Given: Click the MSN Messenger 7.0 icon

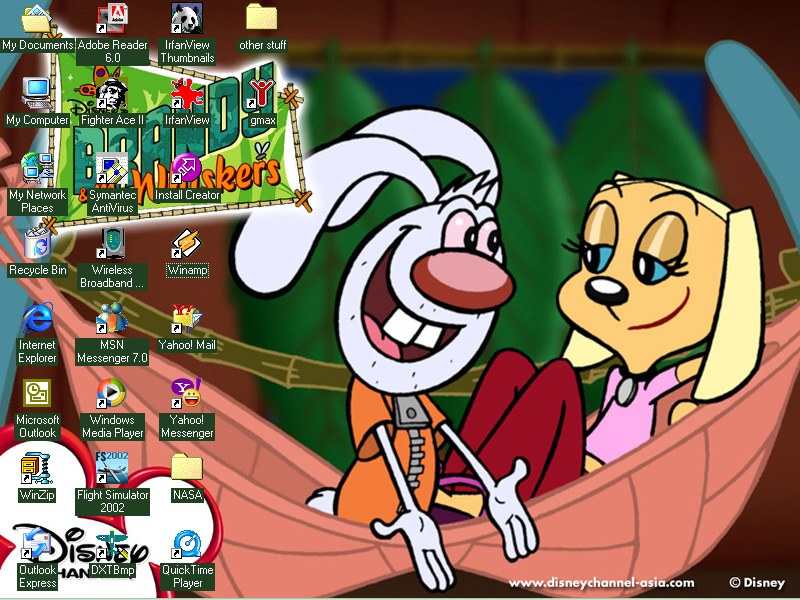Looking at the screenshot, I should tap(112, 319).
